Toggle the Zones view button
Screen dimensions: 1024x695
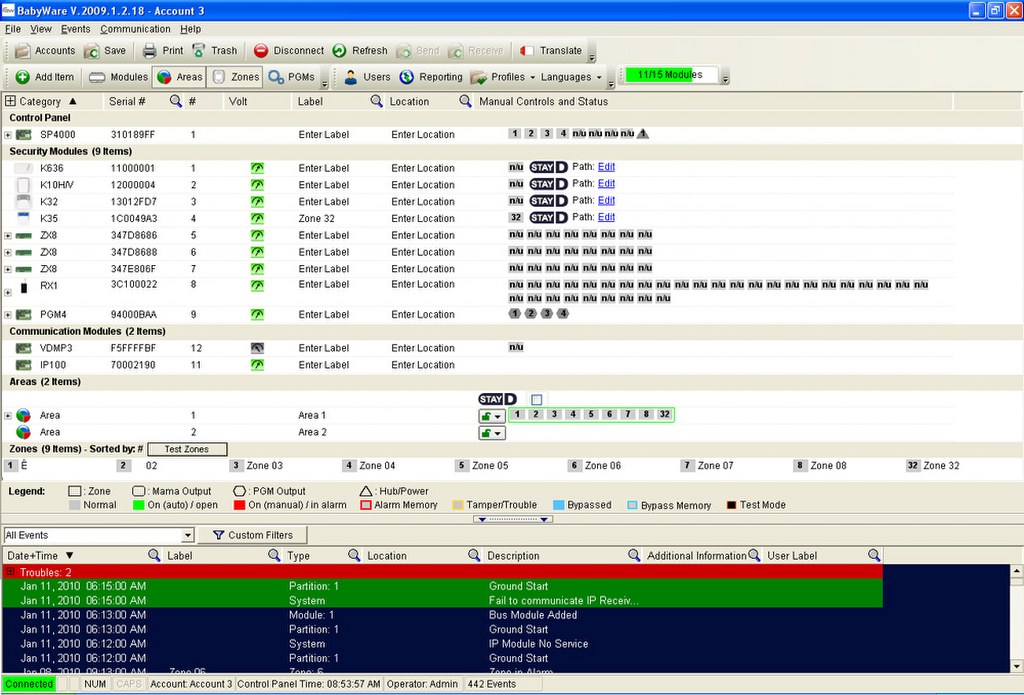coord(235,77)
